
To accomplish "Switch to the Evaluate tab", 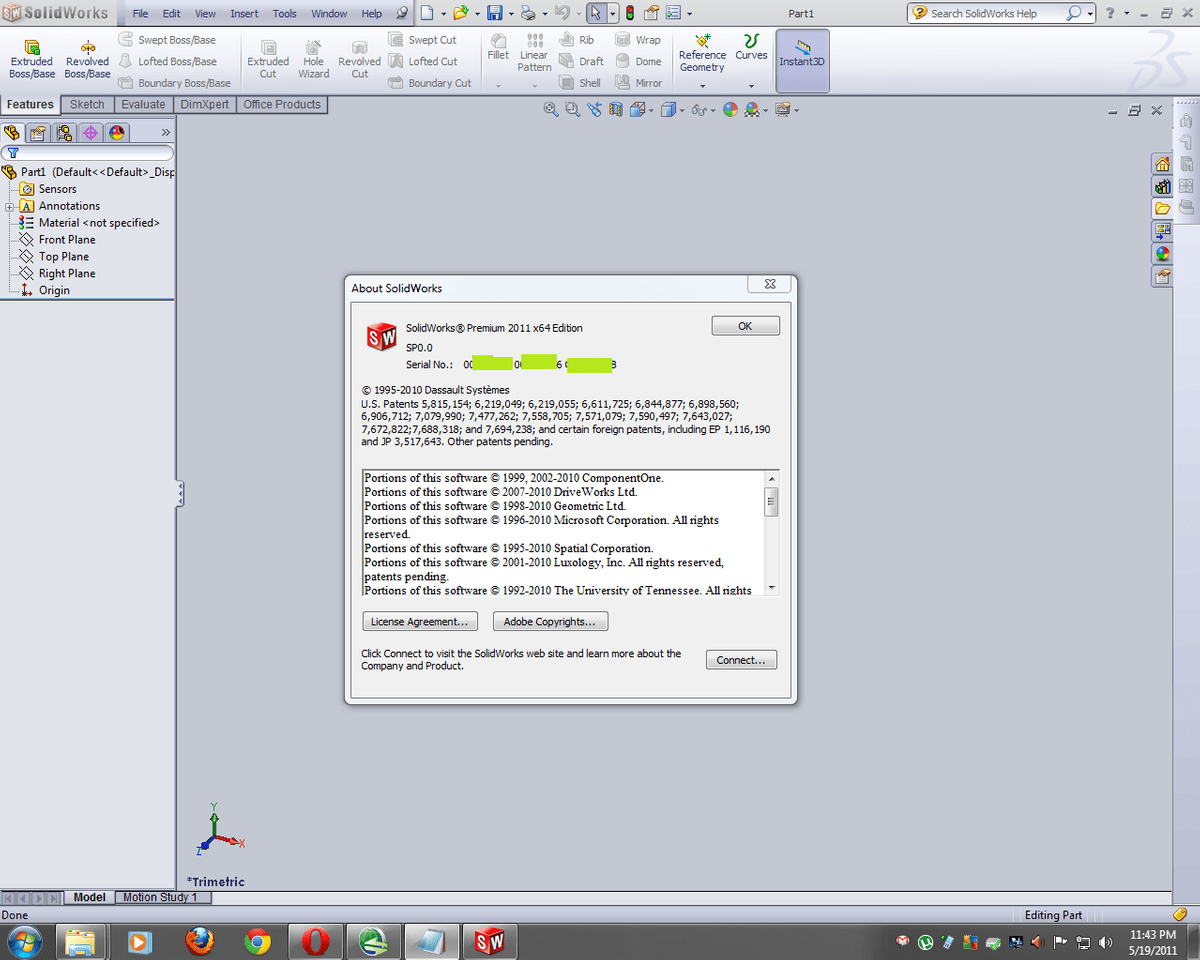I will pyautogui.click(x=143, y=104).
